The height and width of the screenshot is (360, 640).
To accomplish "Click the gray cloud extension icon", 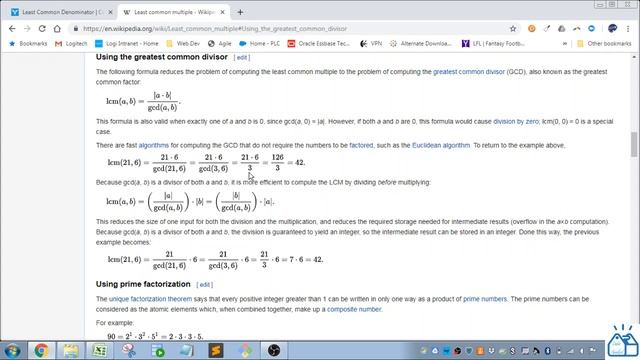I will 562,29.
